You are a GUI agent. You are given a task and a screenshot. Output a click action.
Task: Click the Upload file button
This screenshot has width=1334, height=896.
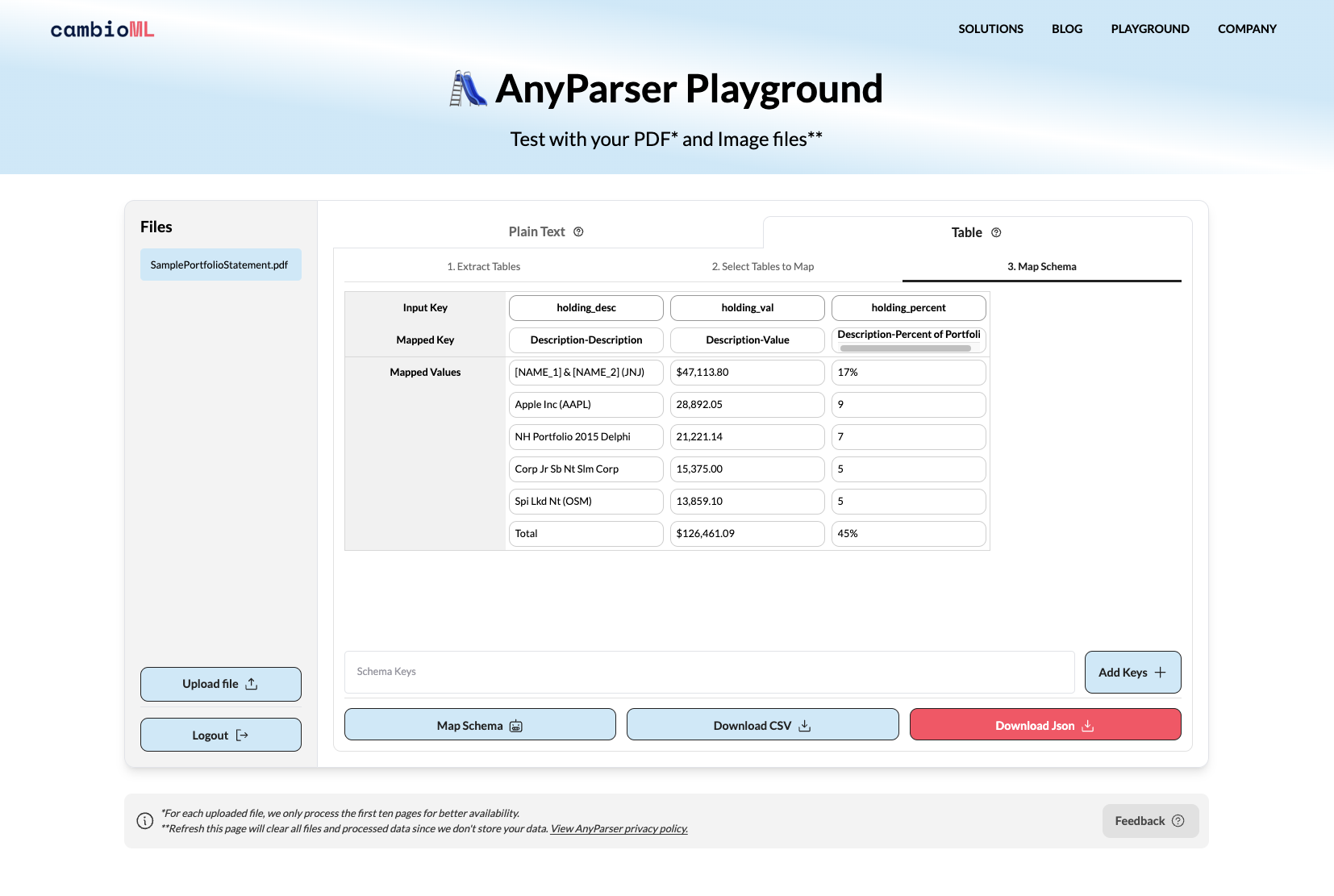(x=221, y=684)
